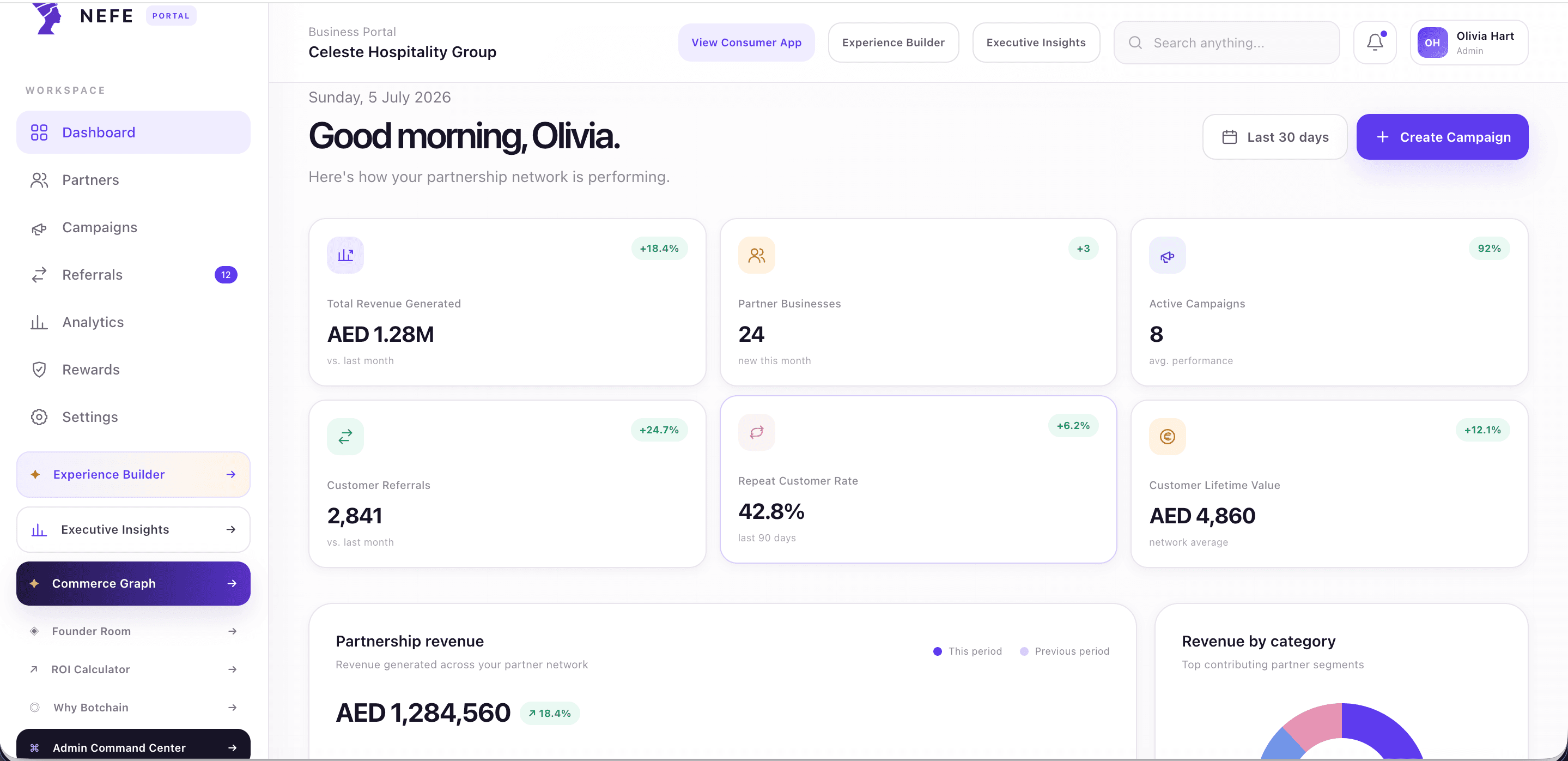Click the Repeat Customer Rate loop icon

click(x=756, y=432)
